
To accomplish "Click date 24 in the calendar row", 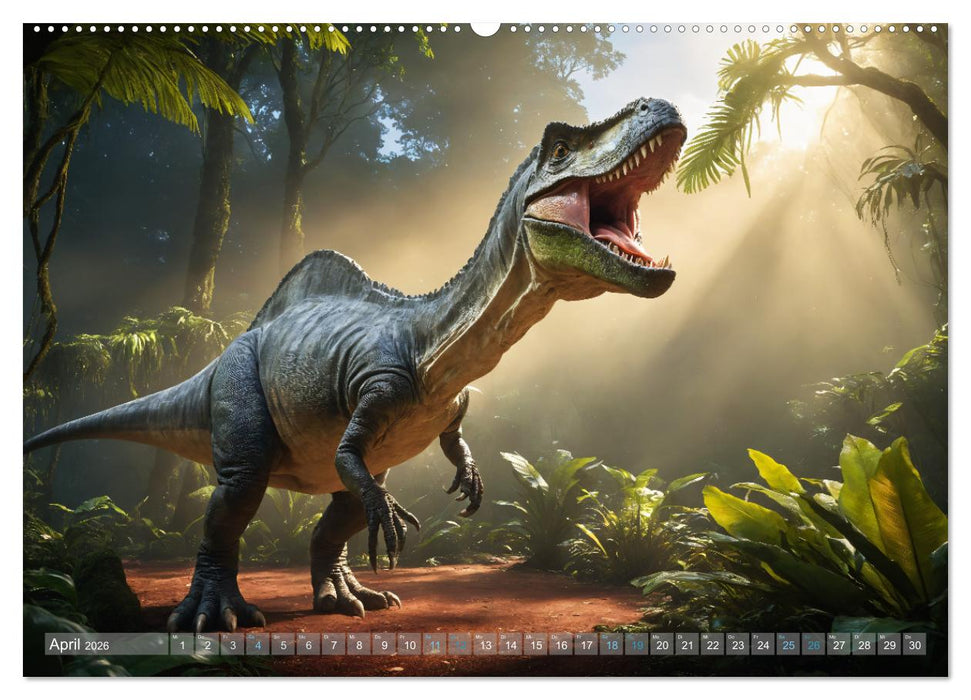I will [x=763, y=645].
